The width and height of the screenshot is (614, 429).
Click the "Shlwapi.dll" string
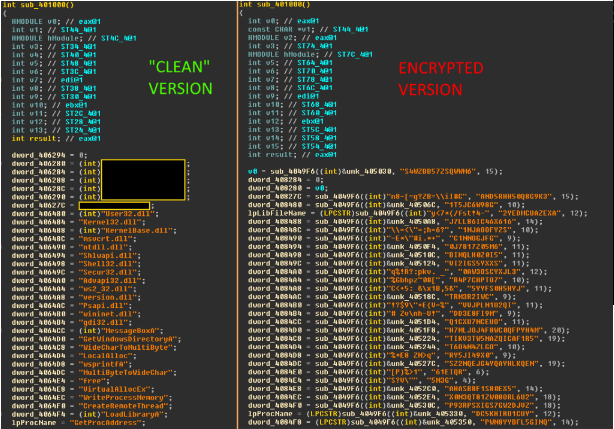(109, 256)
